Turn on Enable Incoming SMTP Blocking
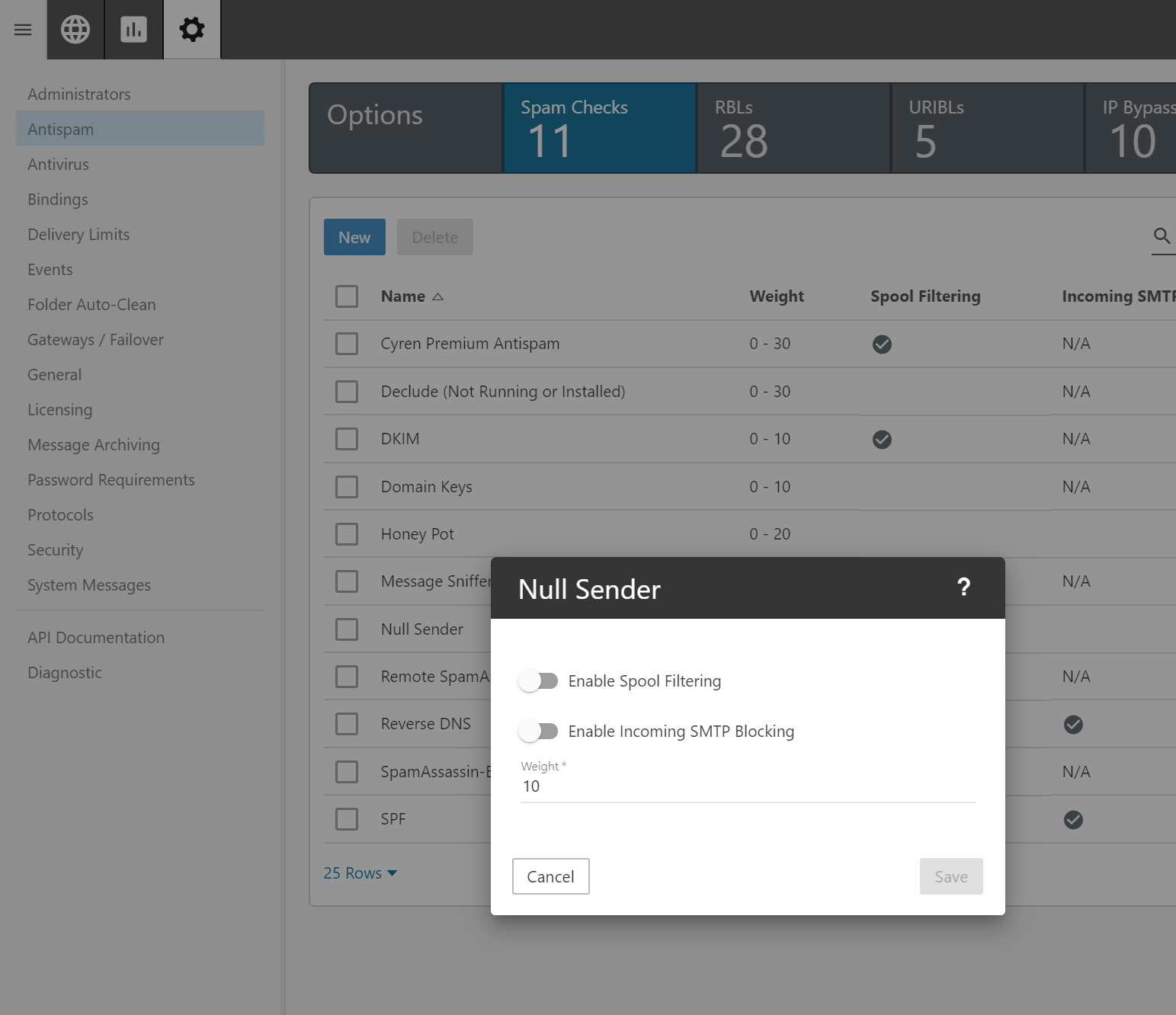 point(538,732)
